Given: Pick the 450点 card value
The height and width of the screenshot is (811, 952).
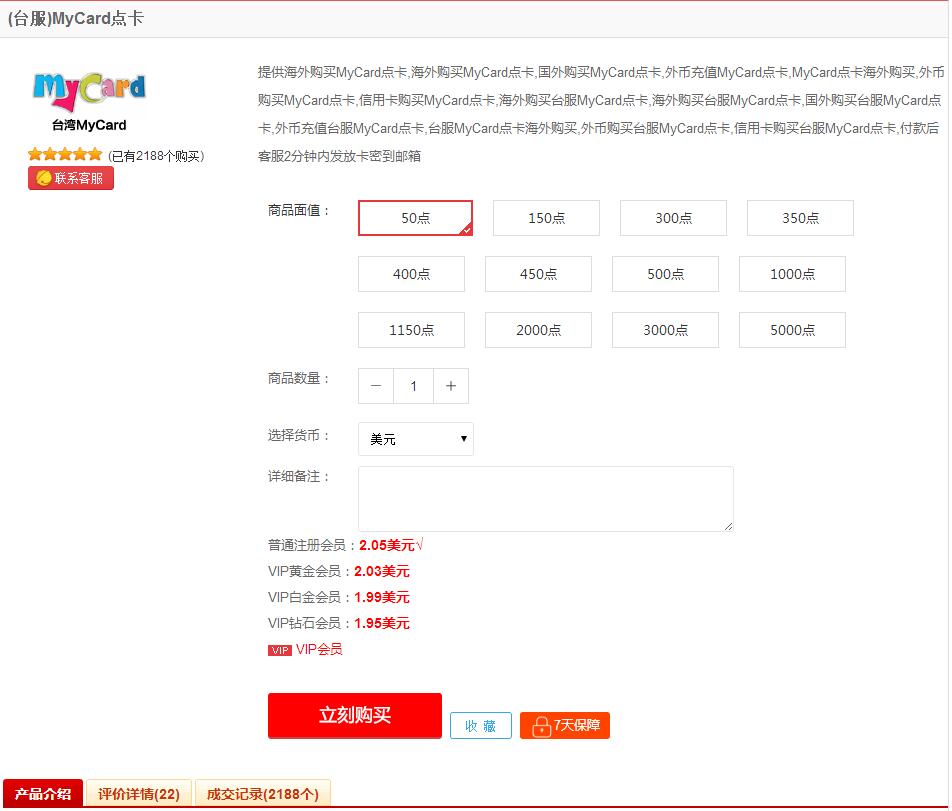Looking at the screenshot, I should [x=539, y=274].
